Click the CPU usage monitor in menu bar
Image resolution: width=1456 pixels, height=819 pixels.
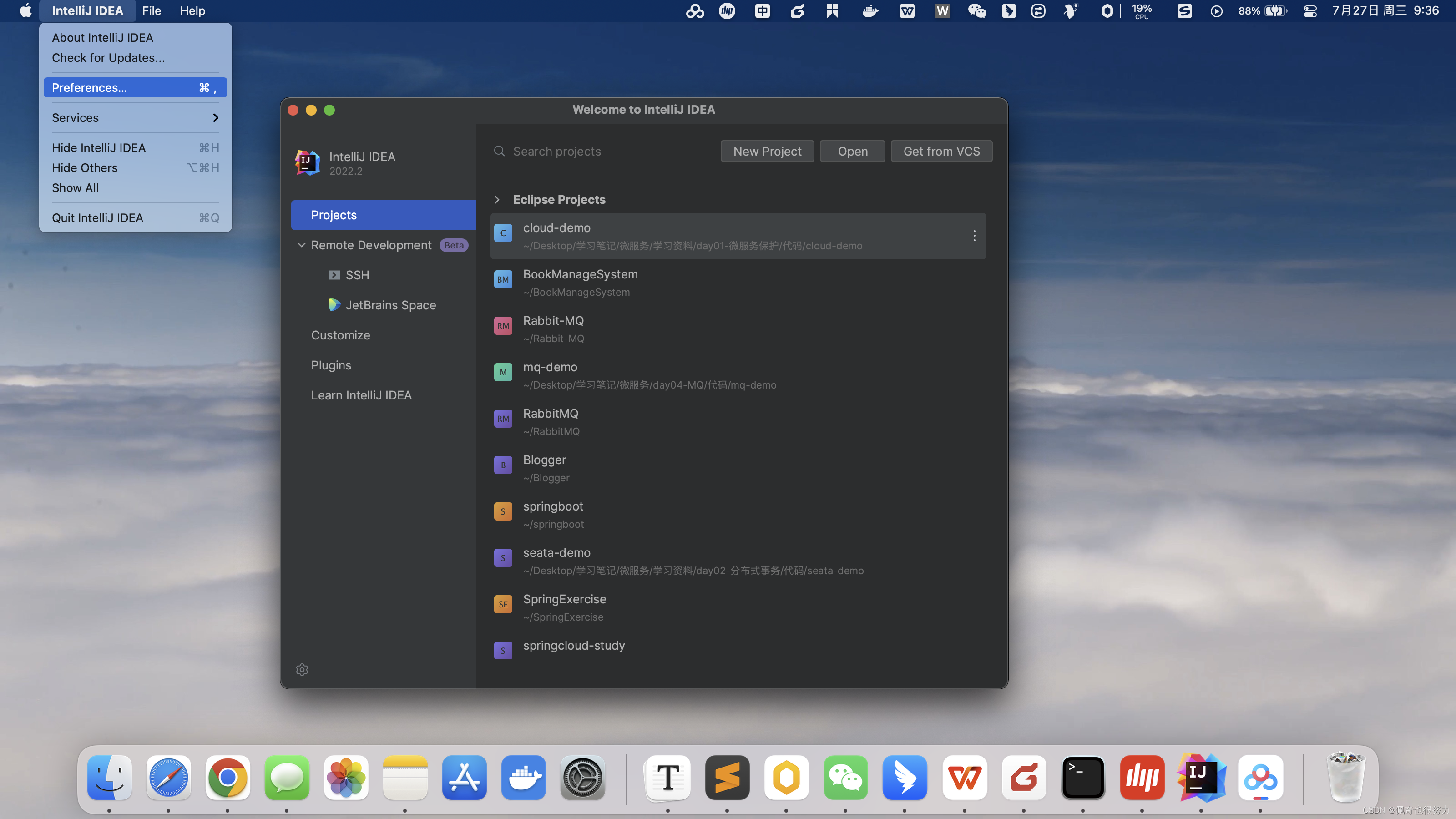1141,11
